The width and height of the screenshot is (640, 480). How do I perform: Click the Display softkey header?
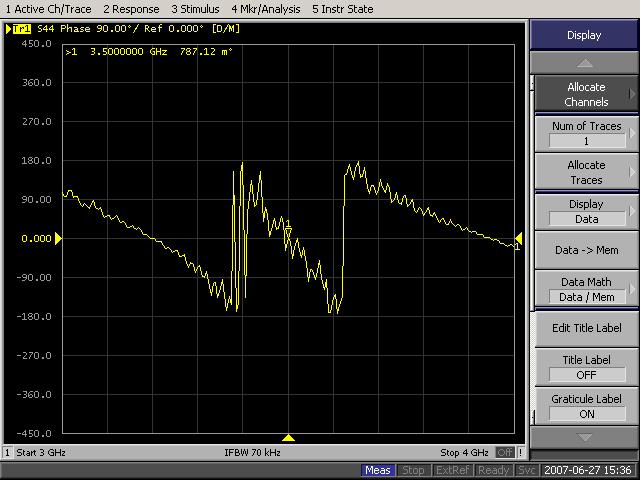point(584,35)
